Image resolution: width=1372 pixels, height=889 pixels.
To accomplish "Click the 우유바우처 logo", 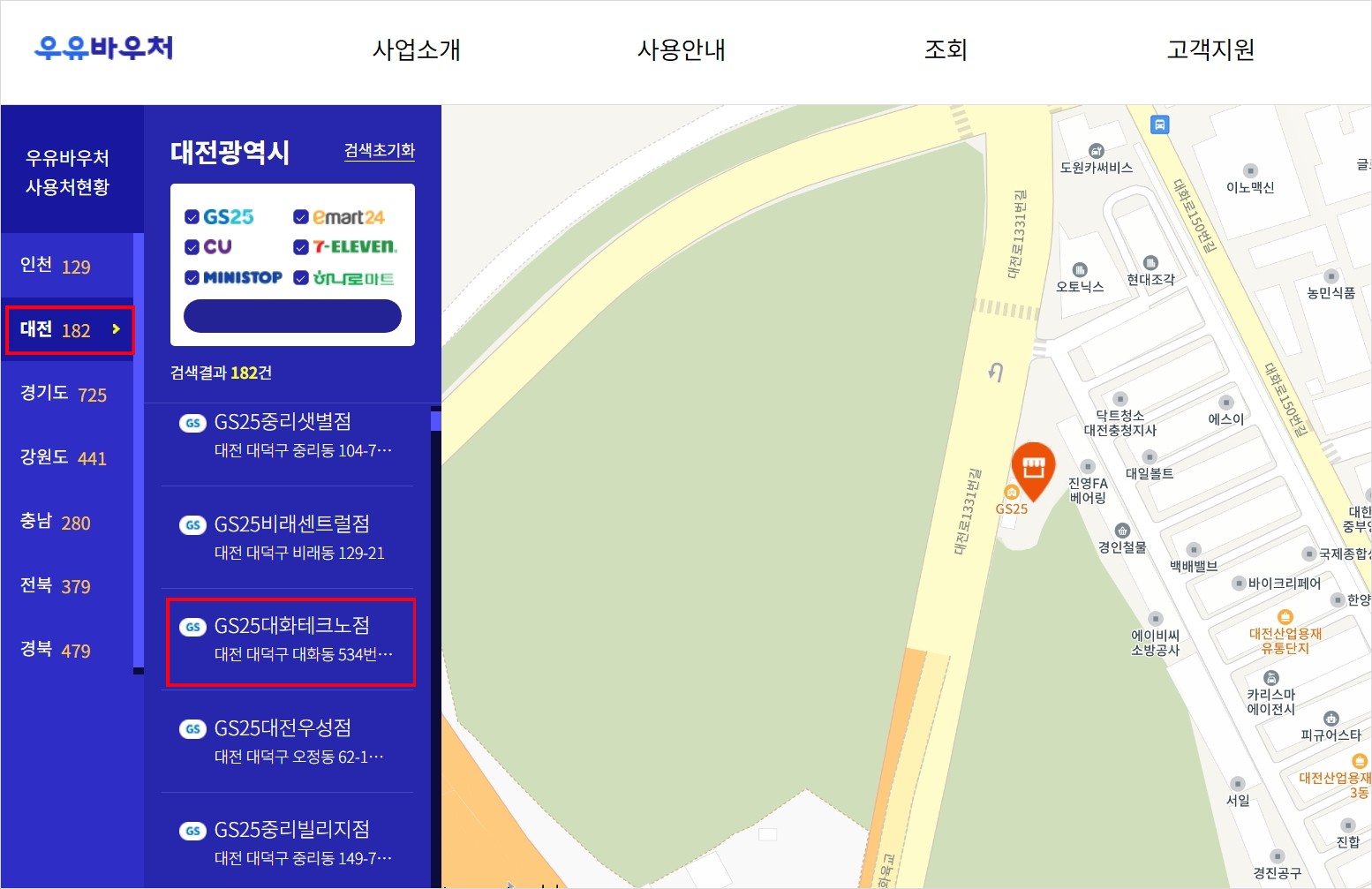I will 103,48.
